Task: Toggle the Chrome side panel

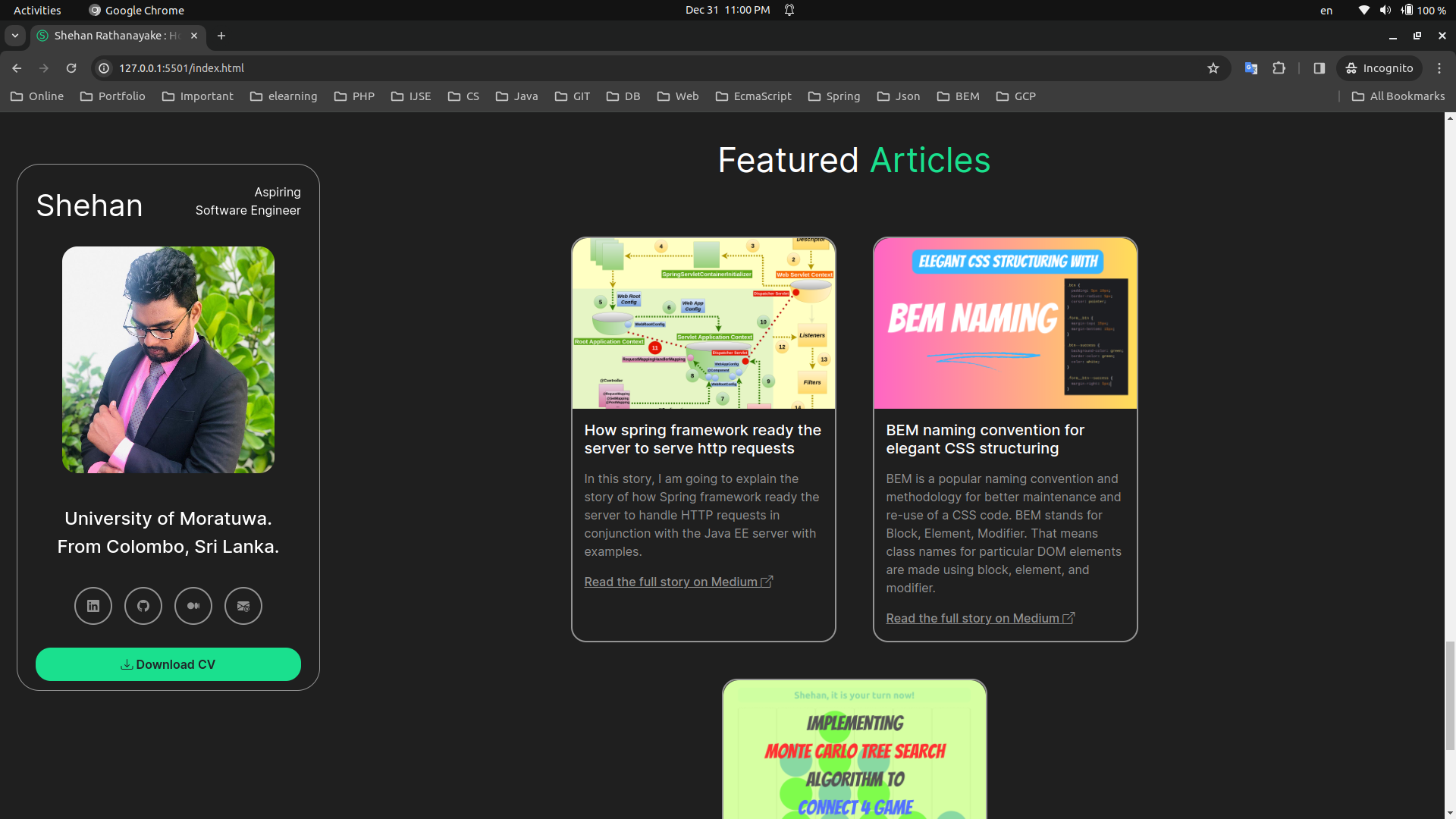Action: point(1319,68)
